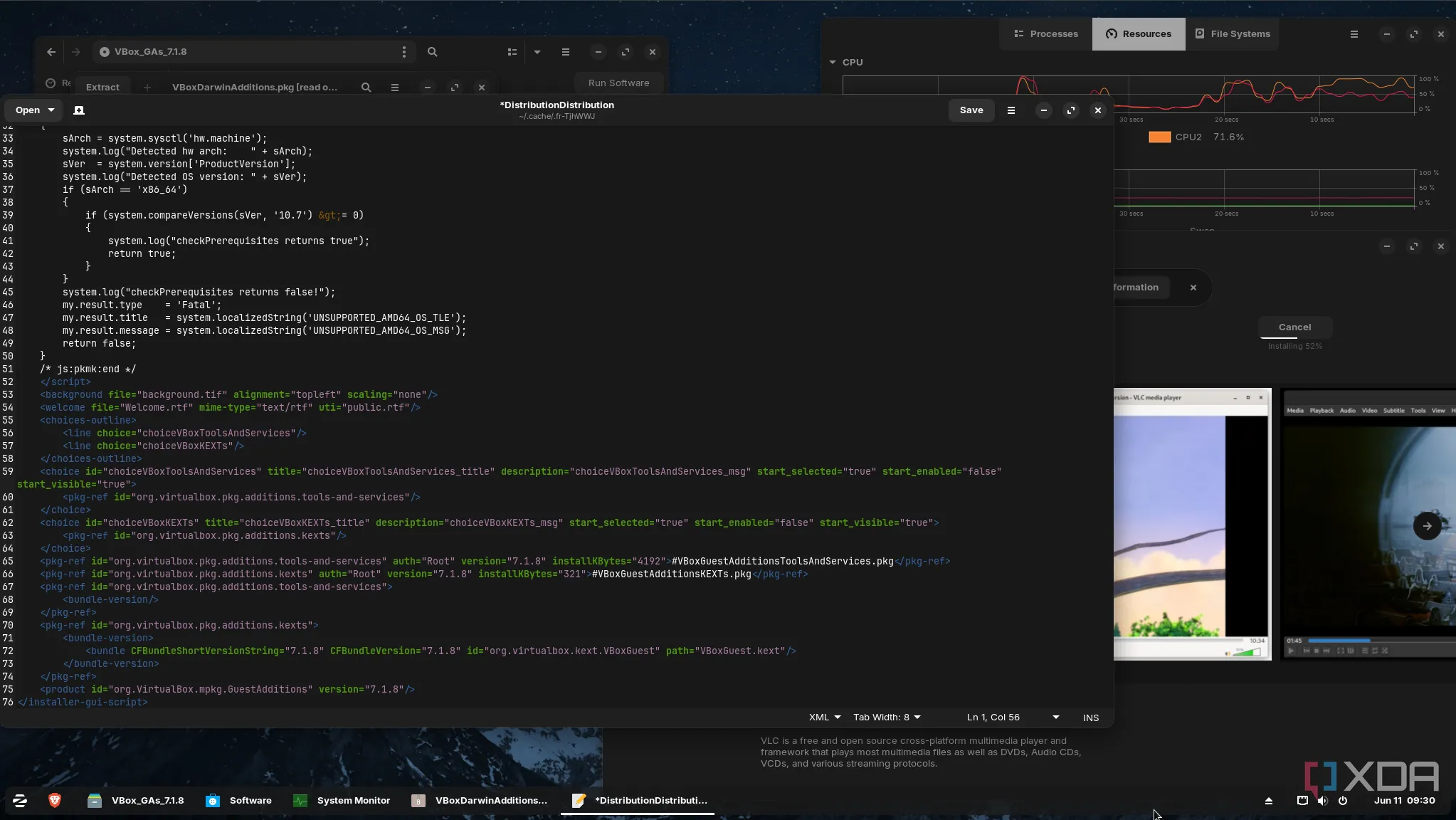Click the plus button next to Extract

tap(147, 88)
